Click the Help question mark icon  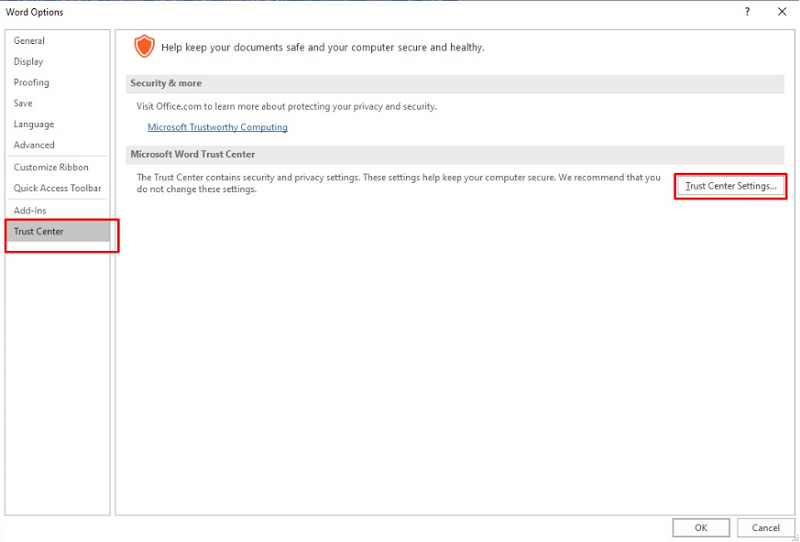click(x=747, y=12)
